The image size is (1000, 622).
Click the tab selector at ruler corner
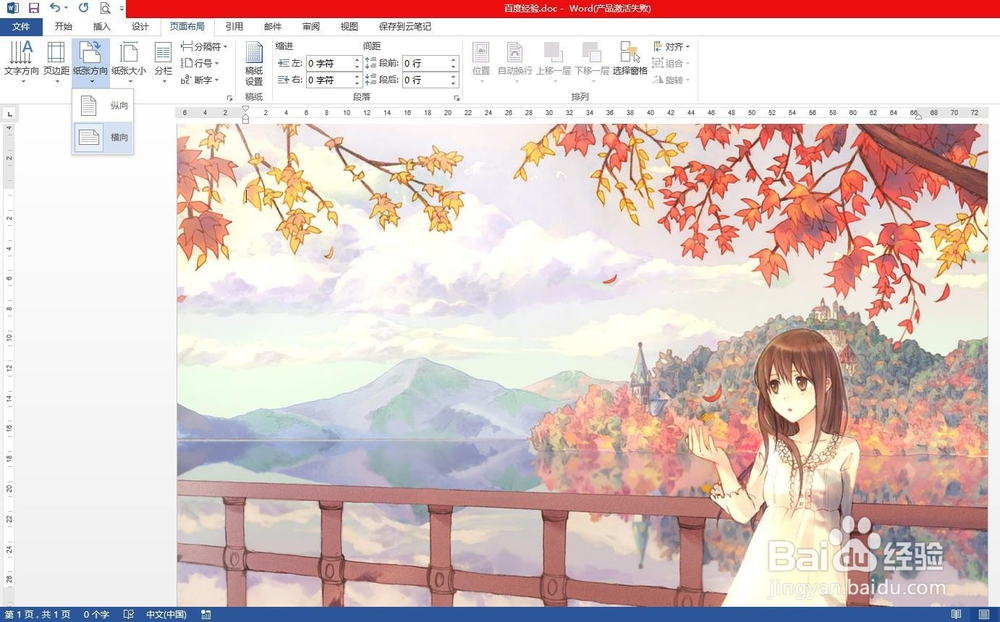(10, 114)
